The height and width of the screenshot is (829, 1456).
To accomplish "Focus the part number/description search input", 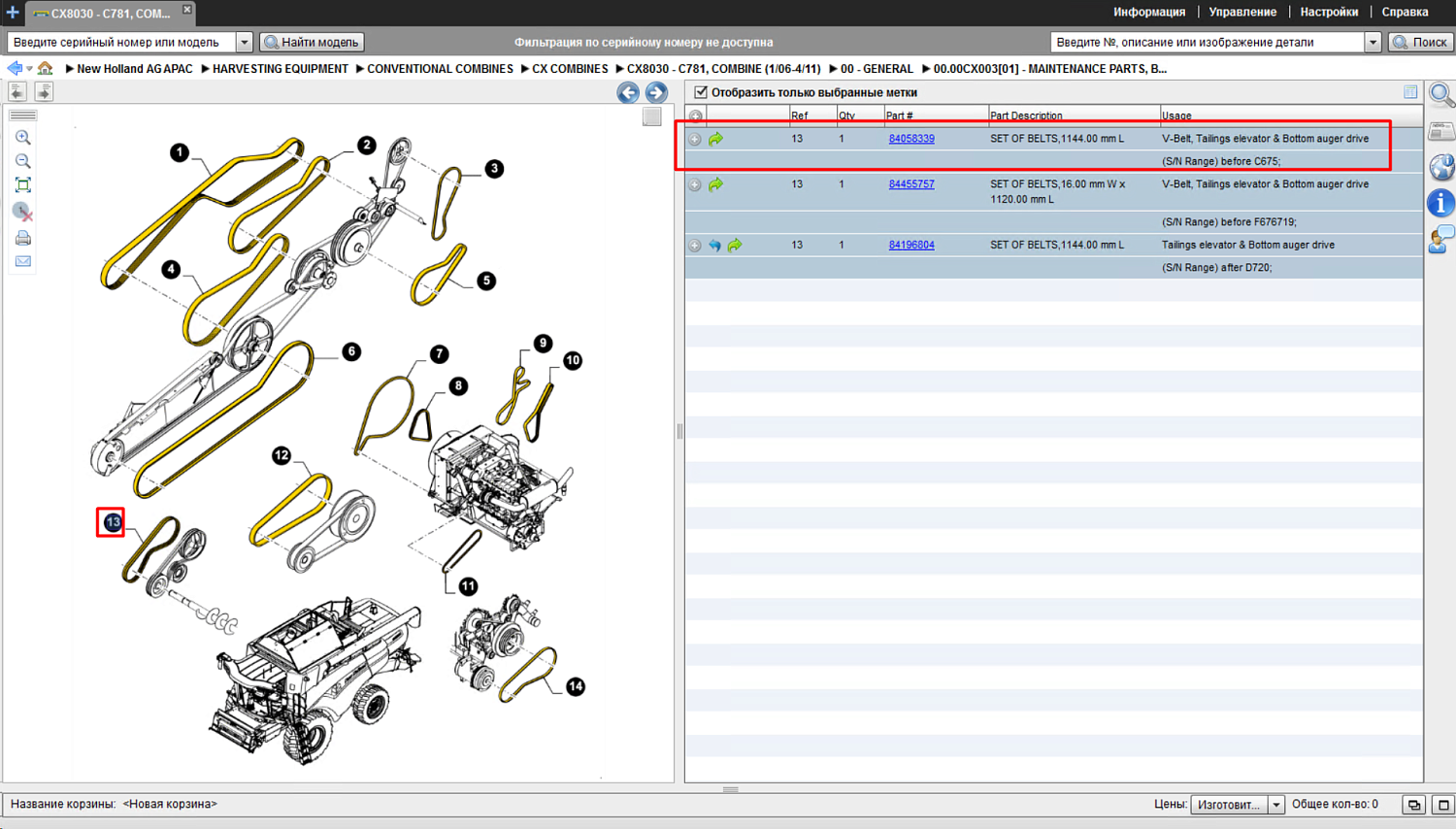I will [x=1208, y=43].
